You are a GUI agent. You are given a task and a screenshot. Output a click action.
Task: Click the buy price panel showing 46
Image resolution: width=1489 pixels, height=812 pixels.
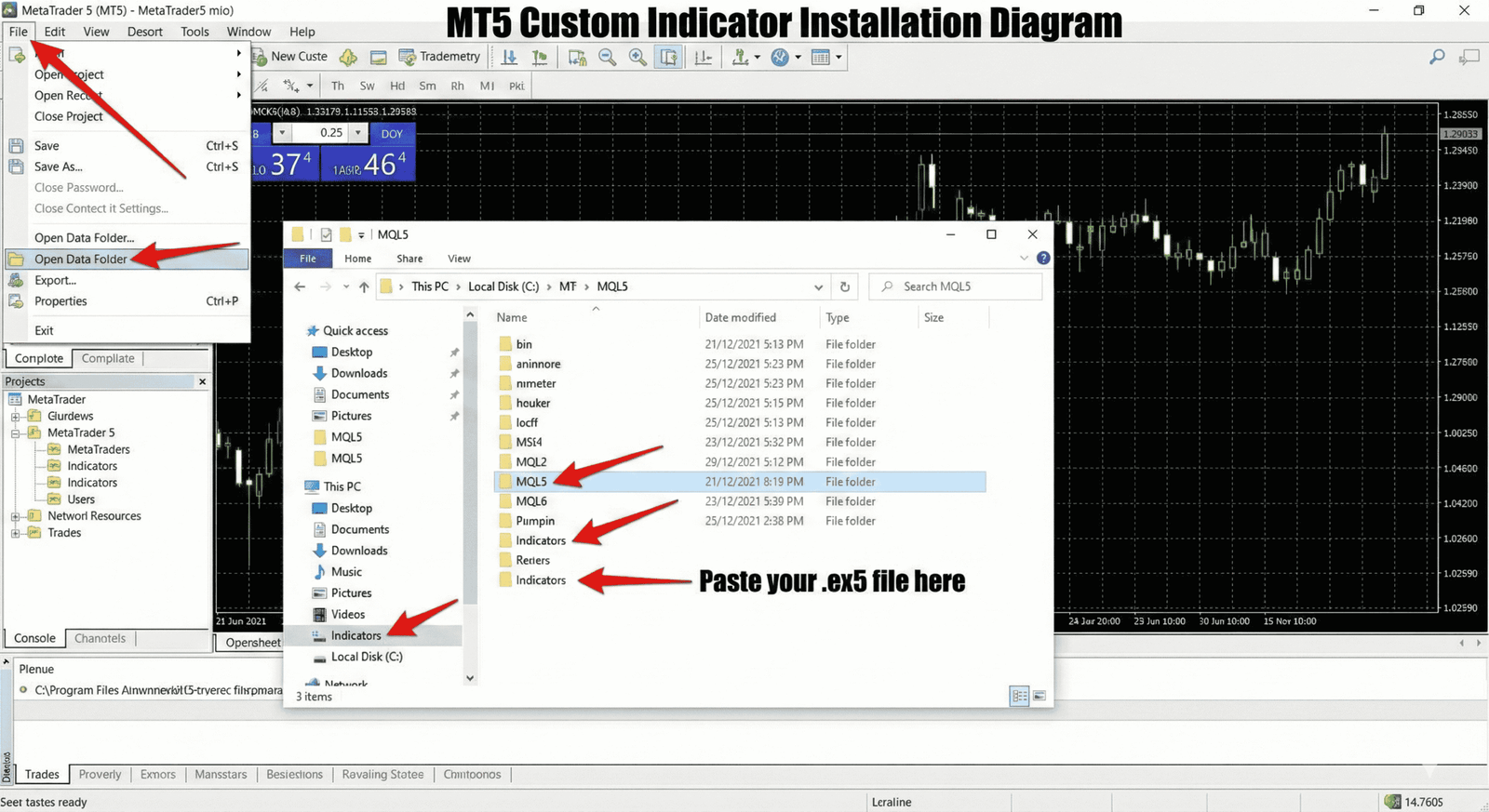pyautogui.click(x=369, y=164)
